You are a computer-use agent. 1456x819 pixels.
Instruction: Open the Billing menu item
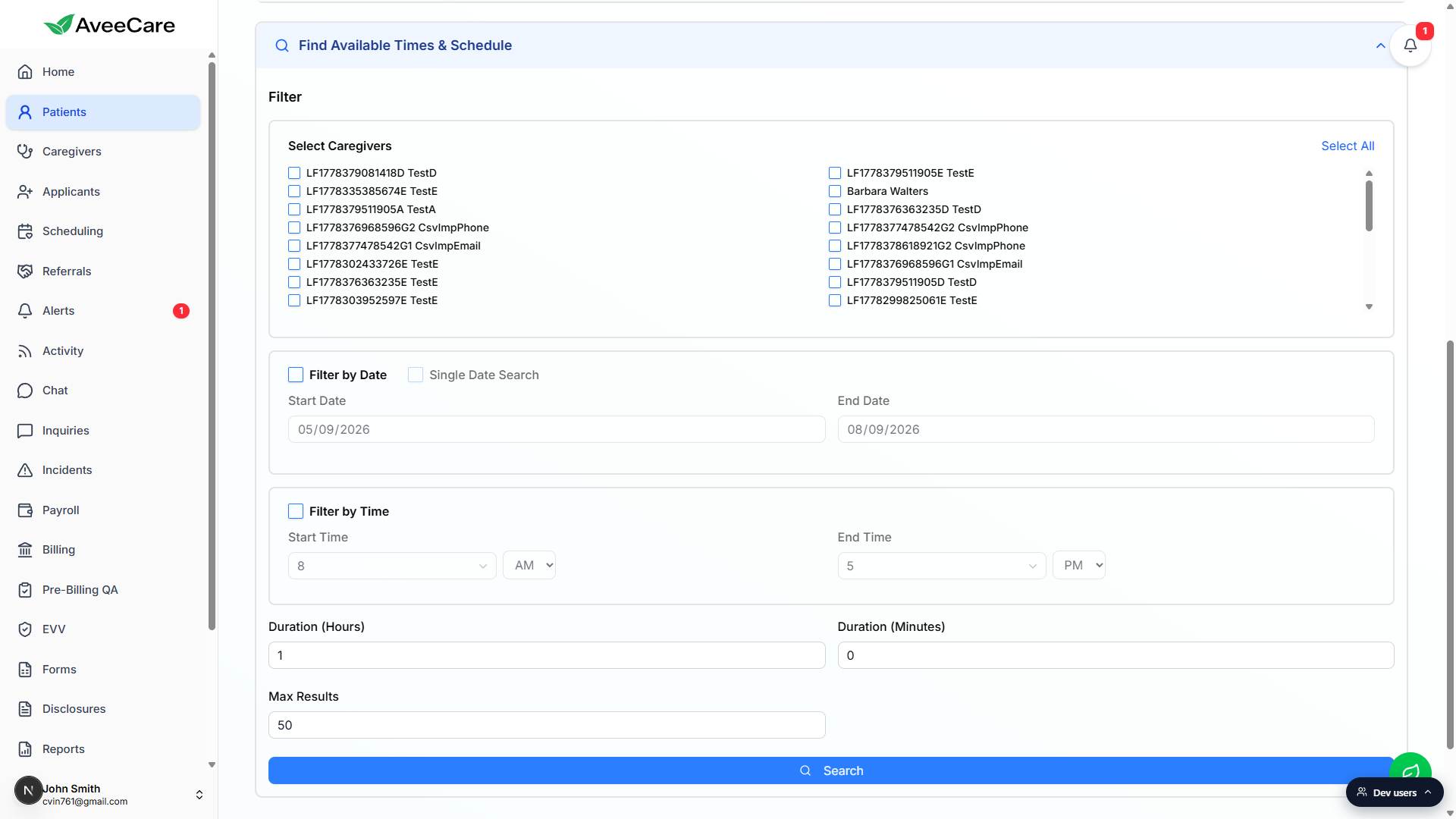(x=103, y=550)
